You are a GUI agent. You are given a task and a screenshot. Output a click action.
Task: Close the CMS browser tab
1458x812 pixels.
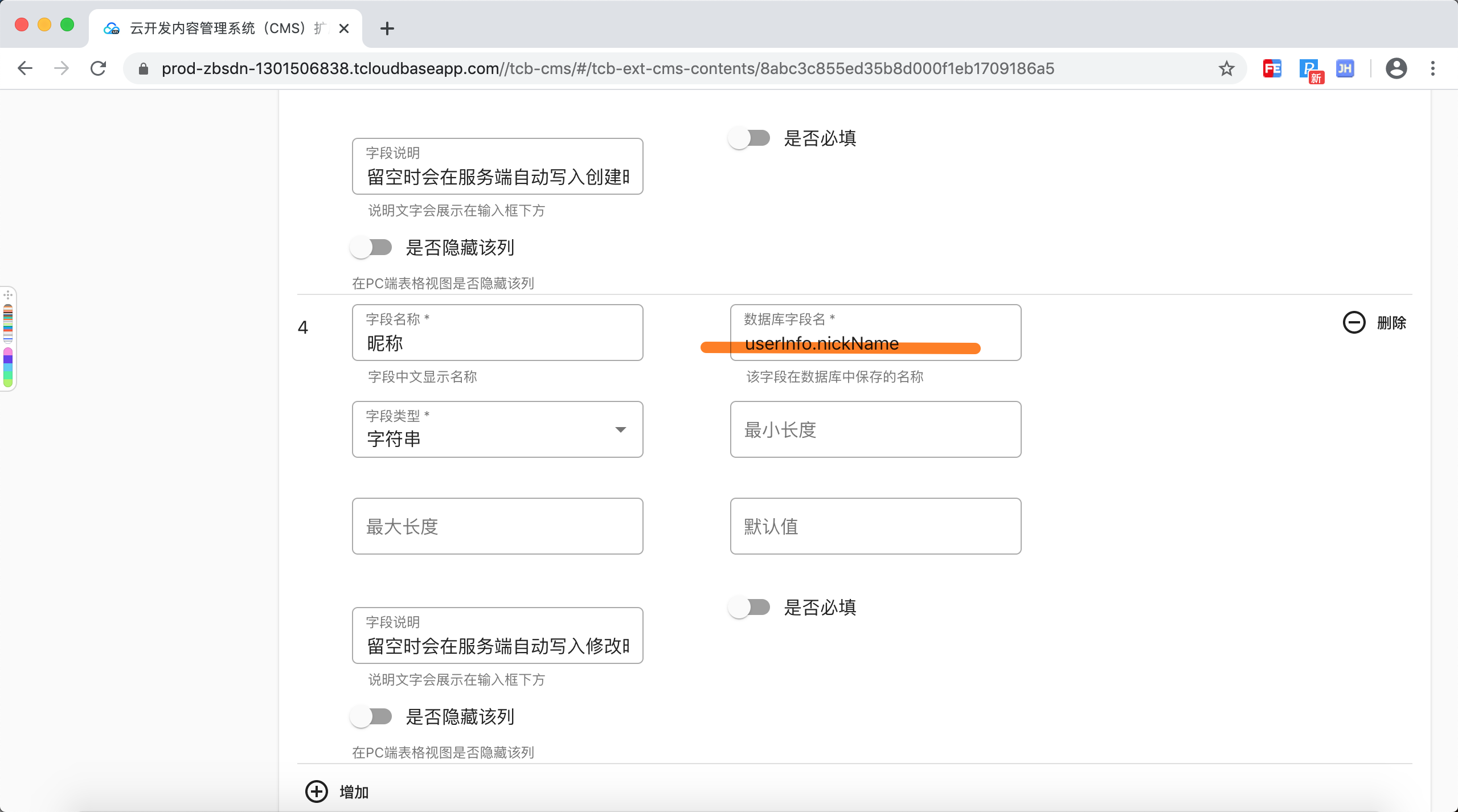pos(344,28)
